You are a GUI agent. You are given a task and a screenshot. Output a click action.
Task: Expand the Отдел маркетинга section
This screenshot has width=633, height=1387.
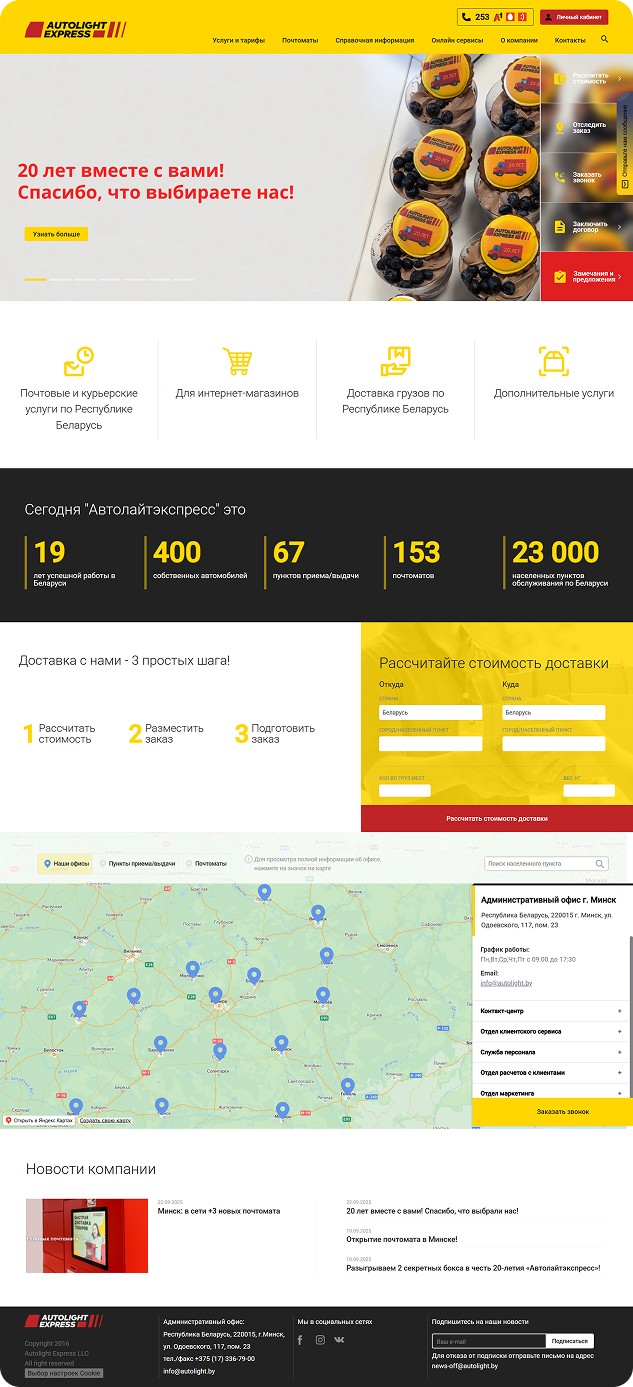[551, 1093]
